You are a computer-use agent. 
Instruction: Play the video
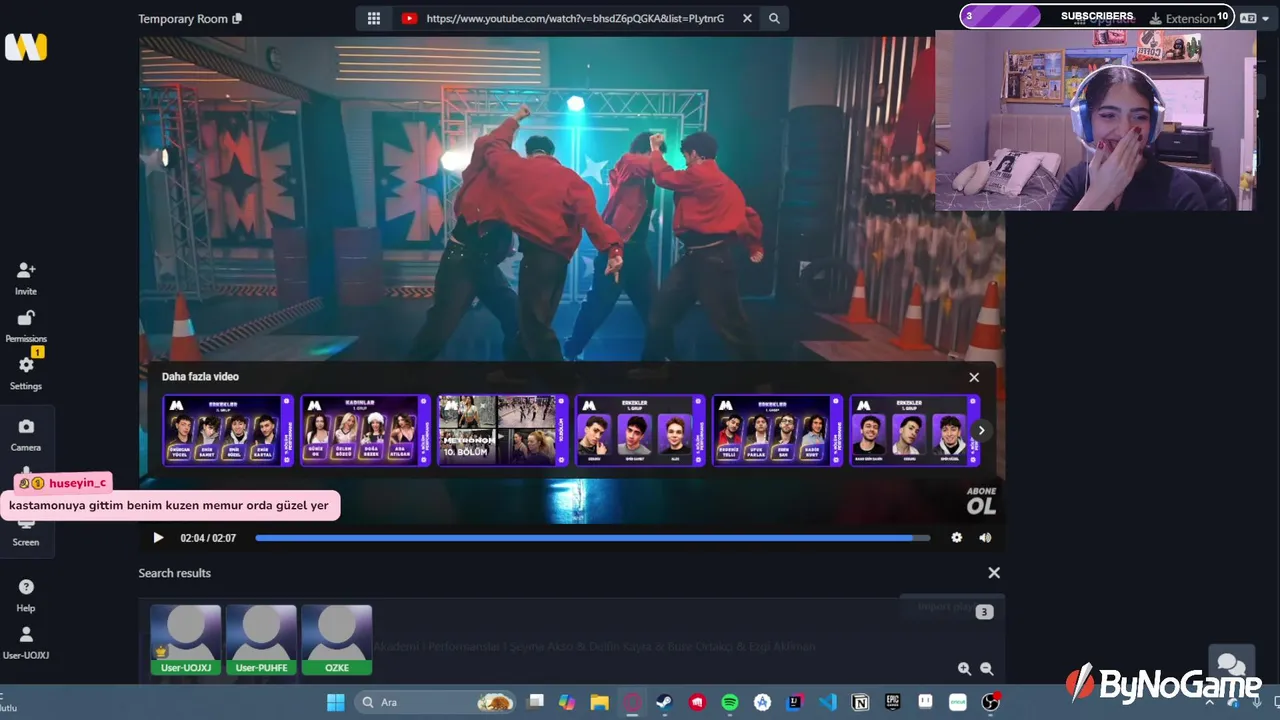tap(158, 538)
